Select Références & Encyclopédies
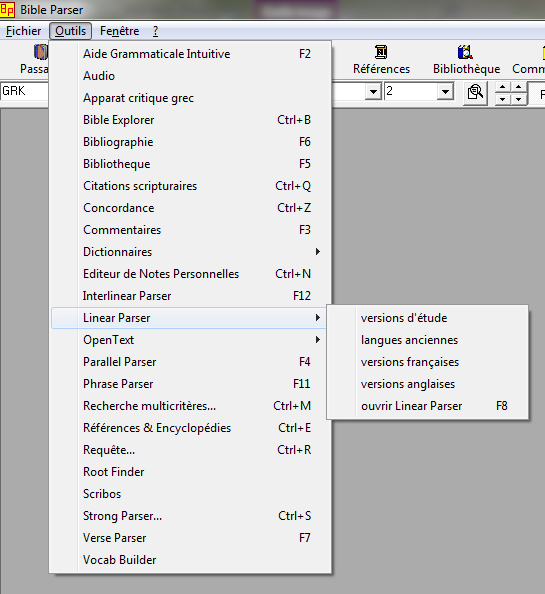Viewport: 545px width, 594px height. (x=191, y=428)
